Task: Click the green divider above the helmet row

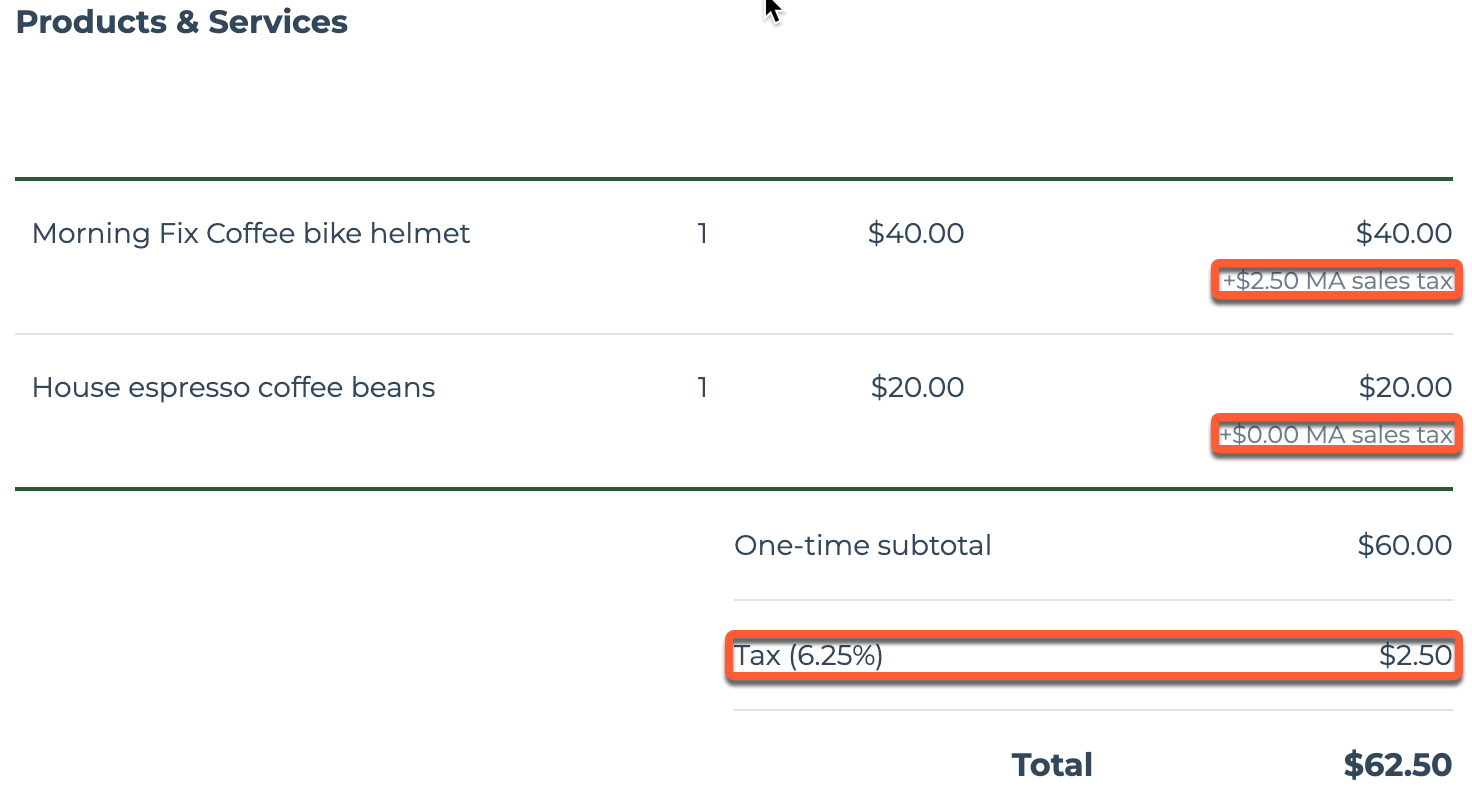Action: click(x=734, y=179)
